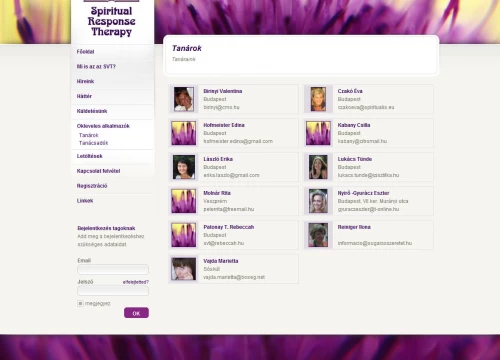Open Birinyi Valentina's profile photo
Screen dimensions: 500x360
[184, 99]
